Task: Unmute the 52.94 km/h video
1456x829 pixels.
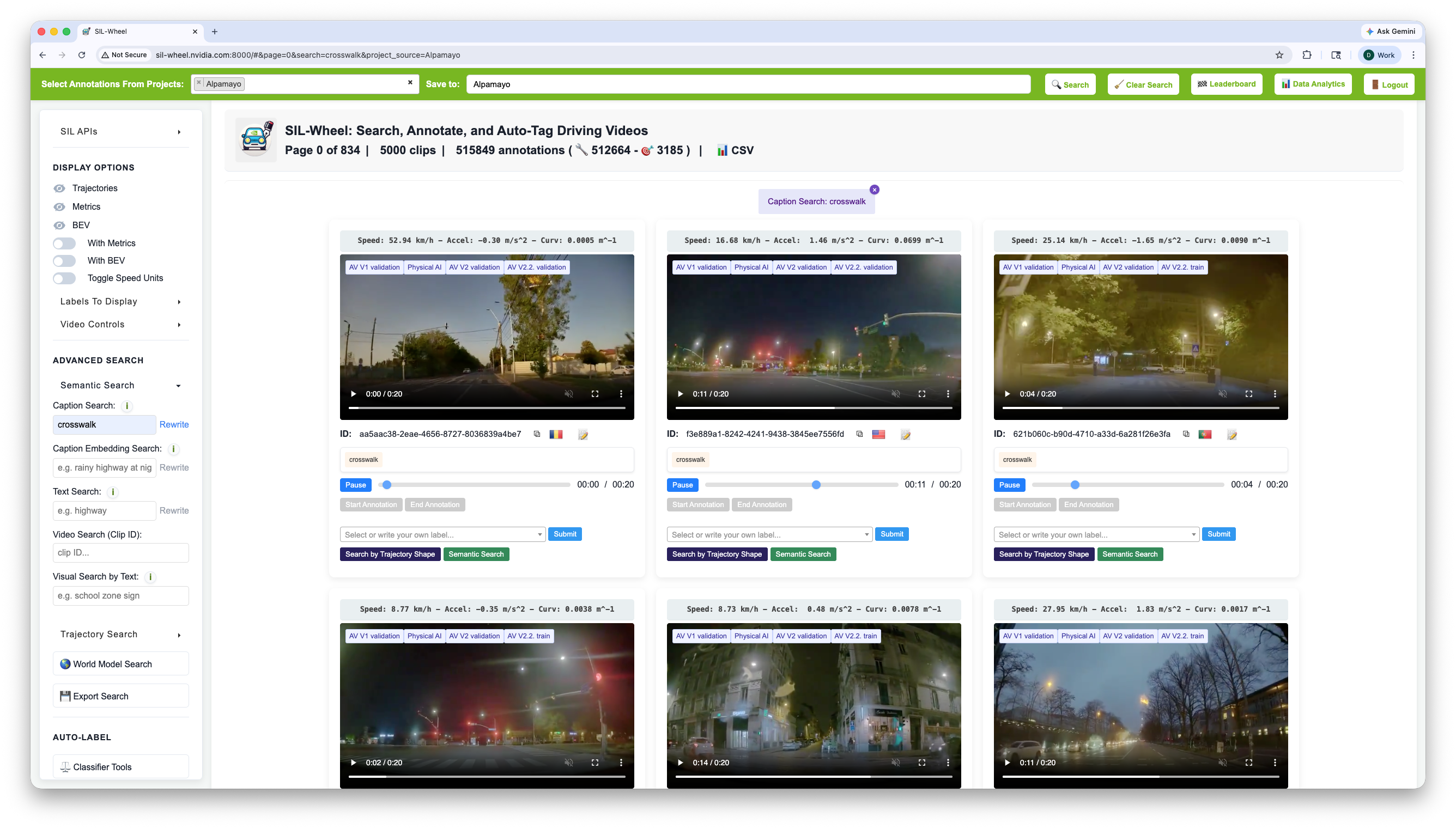Action: point(569,394)
